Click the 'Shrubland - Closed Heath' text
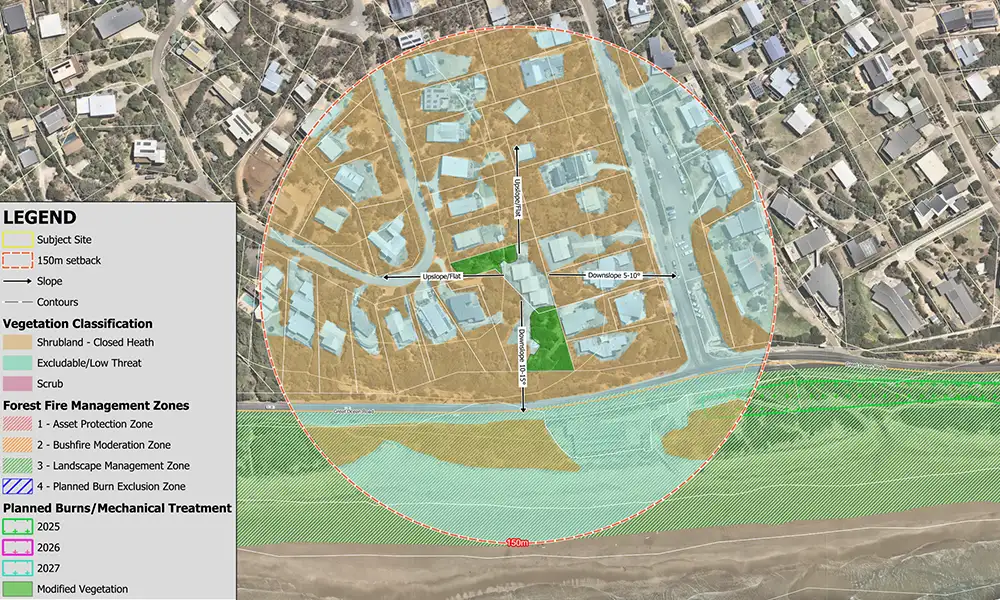This screenshot has height=600, width=1000. (96, 342)
